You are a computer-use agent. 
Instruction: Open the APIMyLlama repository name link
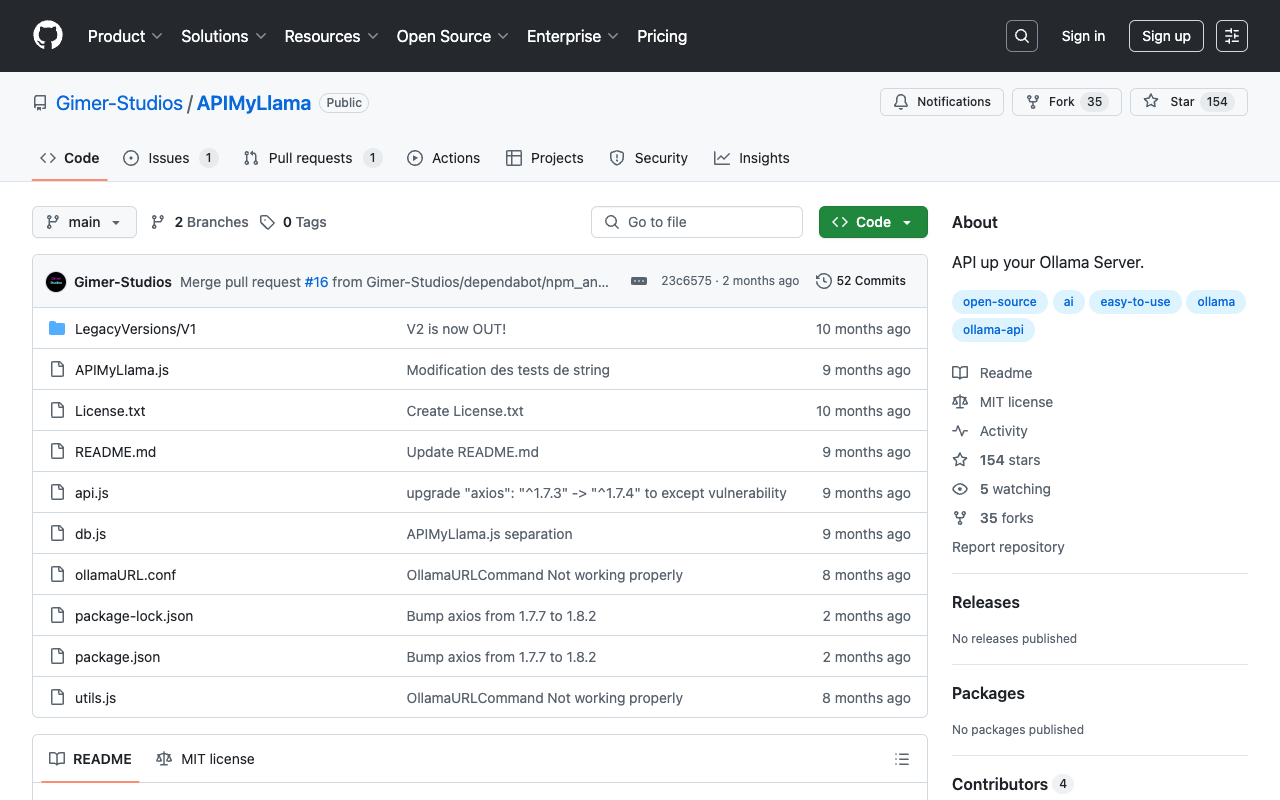pos(254,103)
